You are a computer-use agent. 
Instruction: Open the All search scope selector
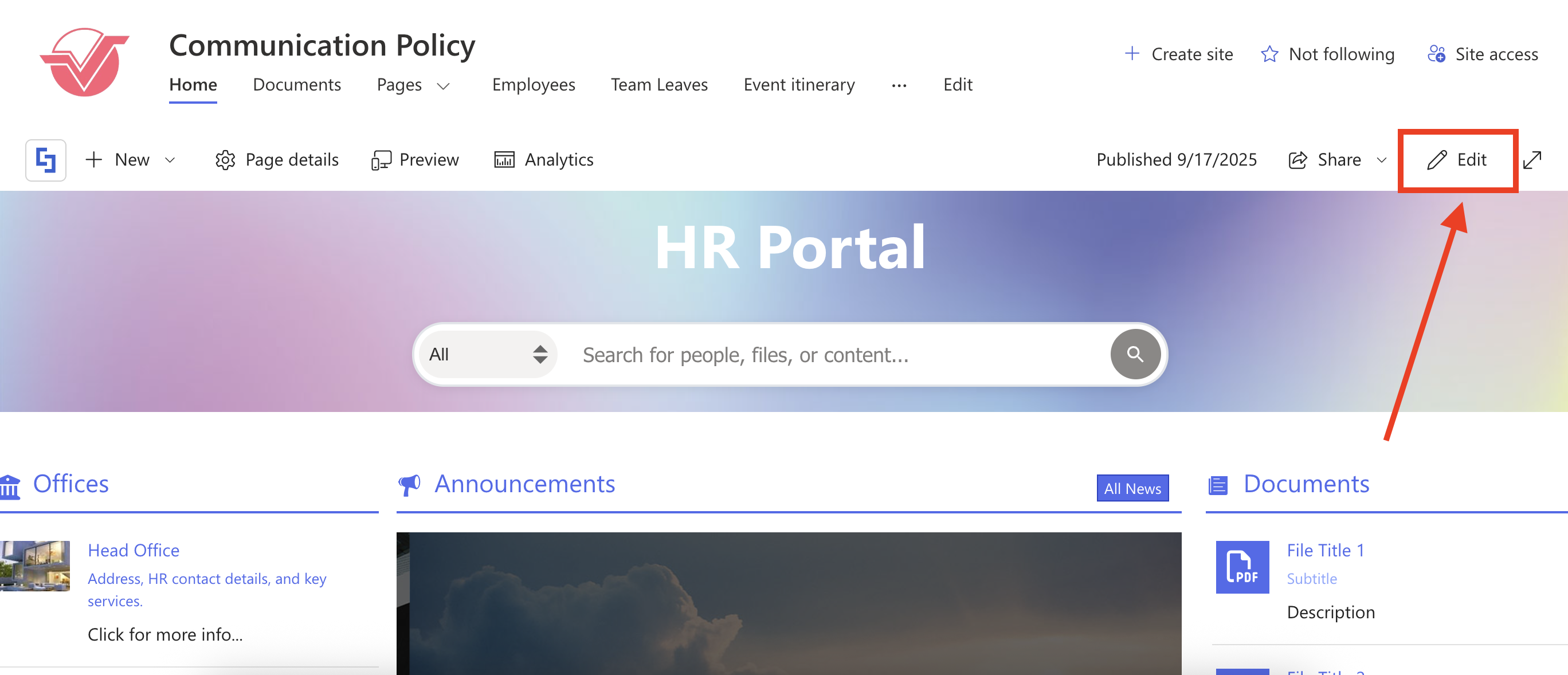click(x=488, y=354)
